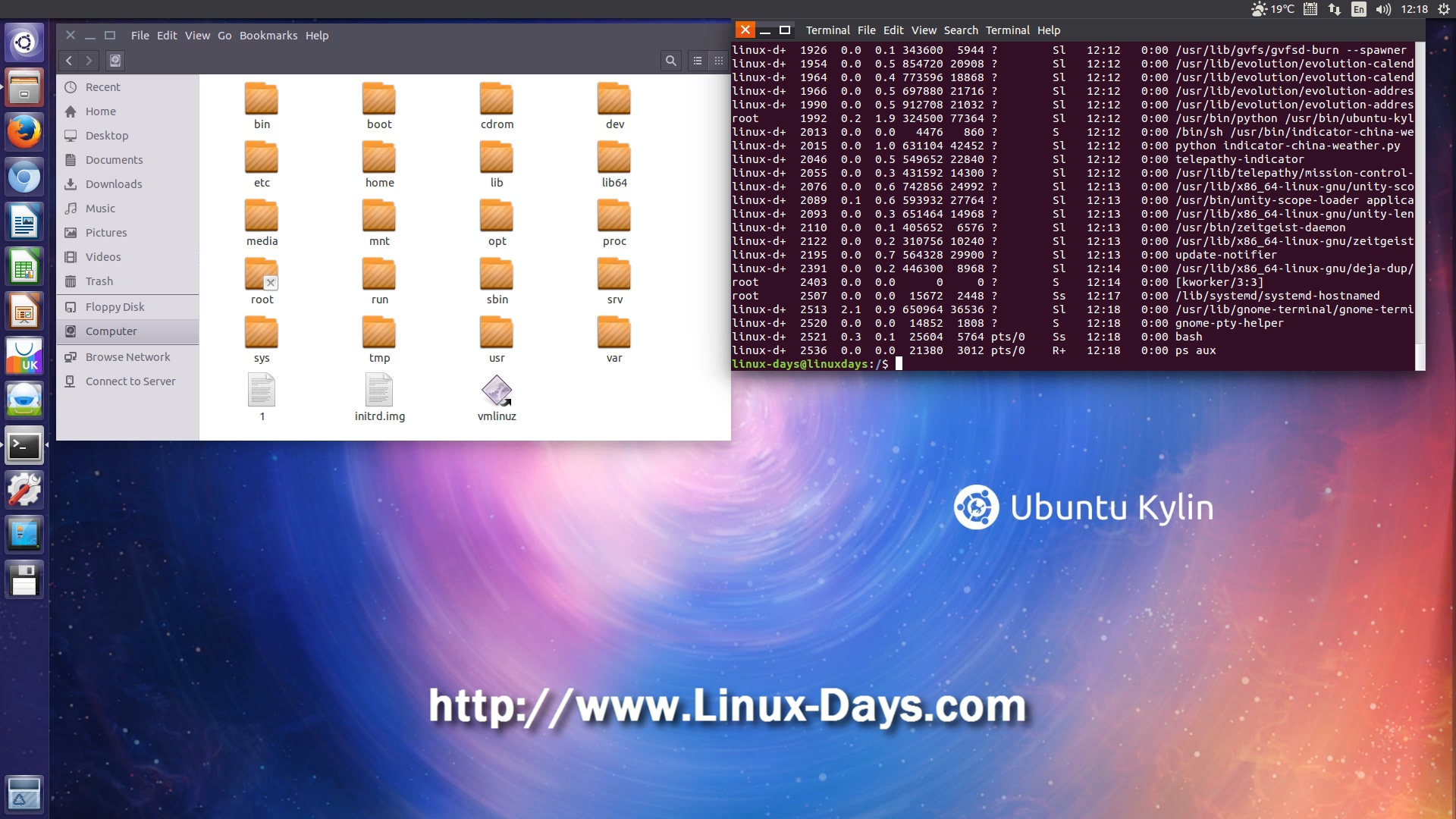Viewport: 1456px width, 819px height.
Task: Open the session power gear menu
Action: pyautogui.click(x=1443, y=9)
